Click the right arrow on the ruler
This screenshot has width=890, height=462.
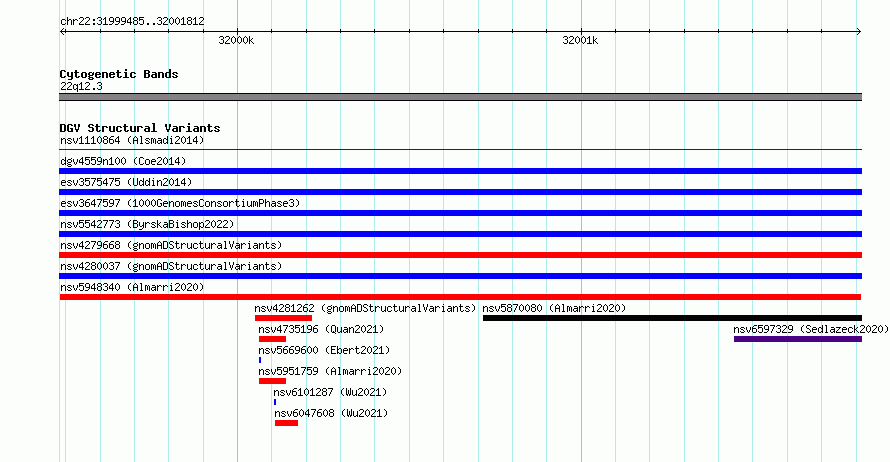pyautogui.click(x=858, y=32)
